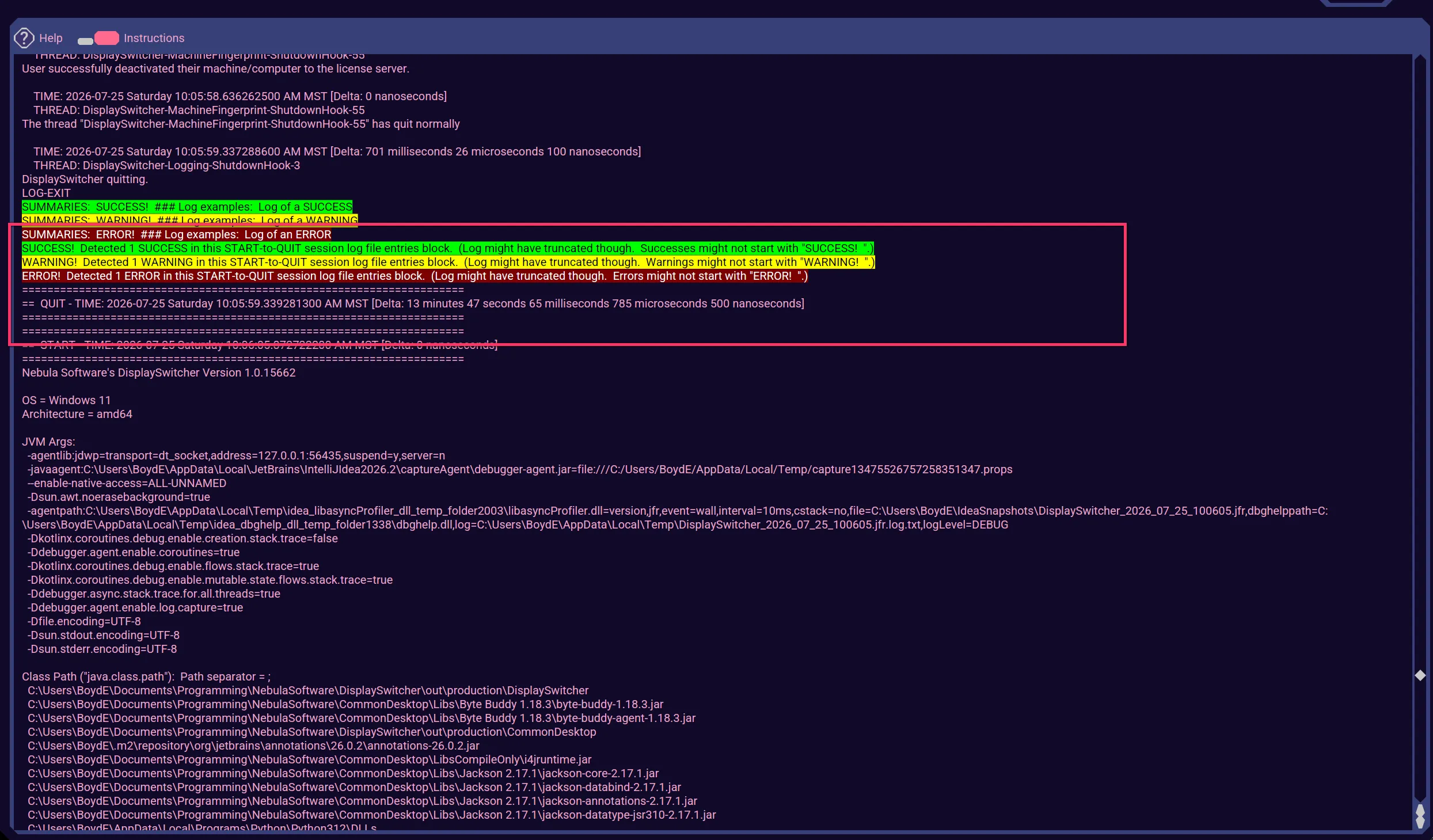Click the '-Dsun.stderr.encoding=UTF-8' line
Image resolution: width=1433 pixels, height=840 pixels.
[102, 649]
